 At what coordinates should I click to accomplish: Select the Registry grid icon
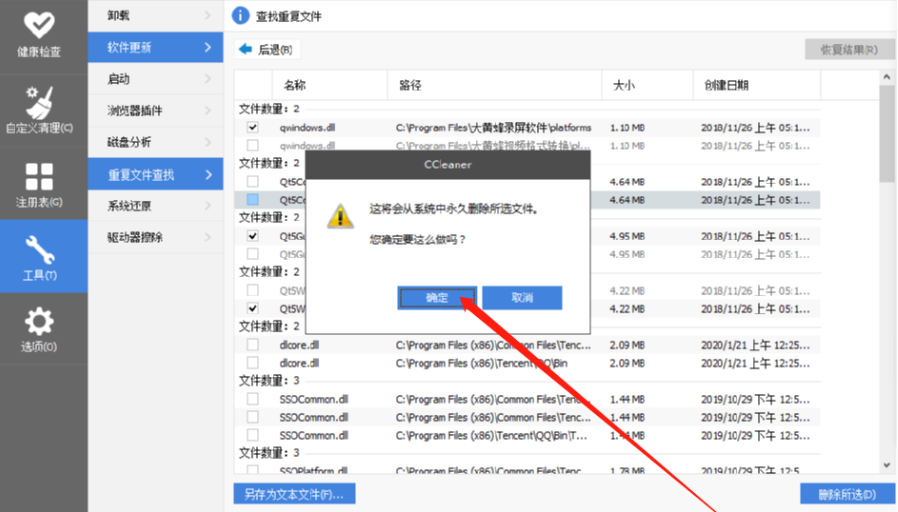[x=41, y=177]
